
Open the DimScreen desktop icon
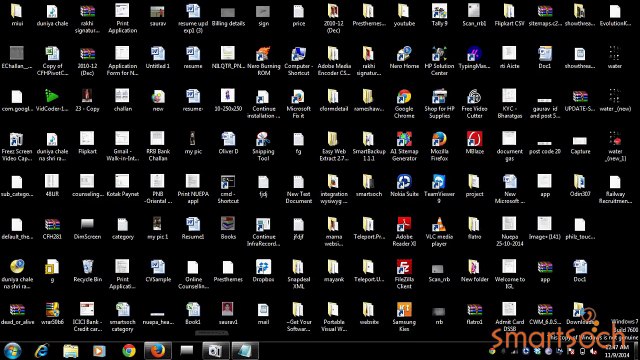click(x=87, y=228)
